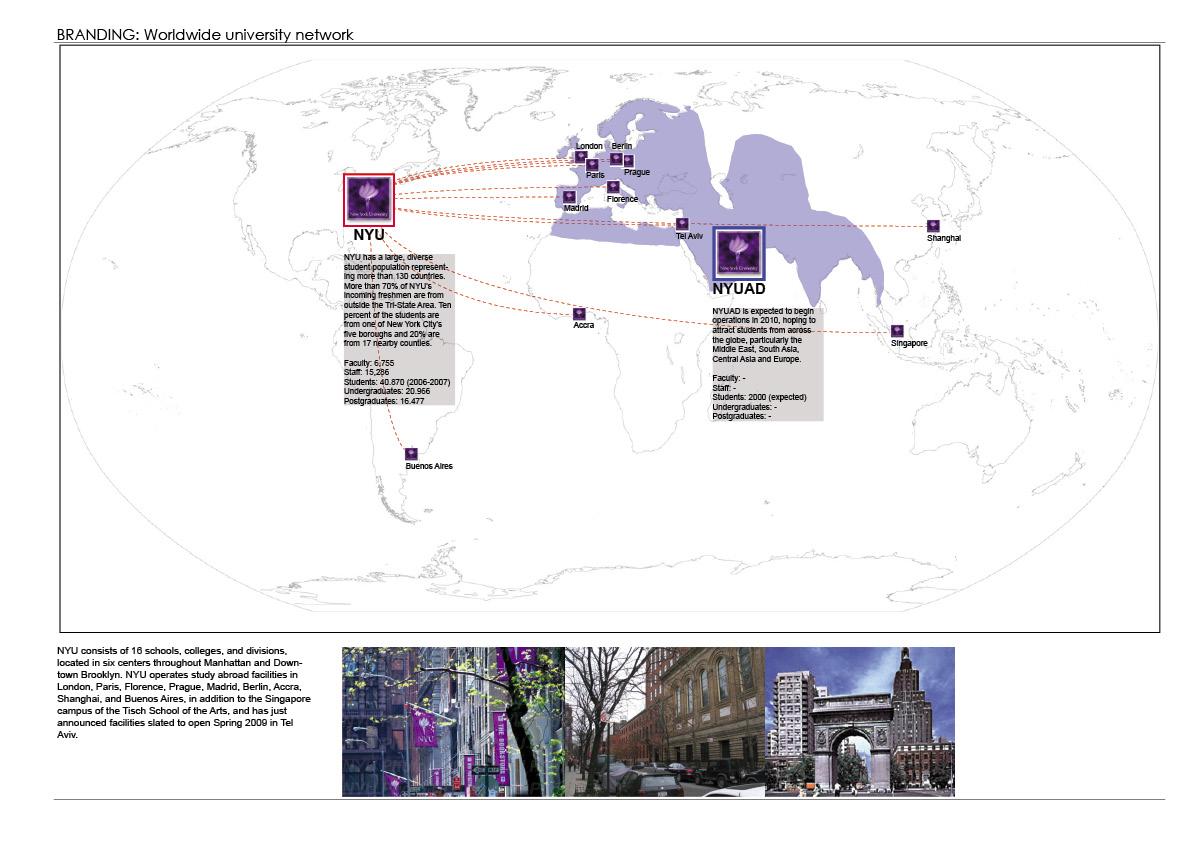Click the 'Berlin' city label
1190x841 pixels.
coord(622,146)
